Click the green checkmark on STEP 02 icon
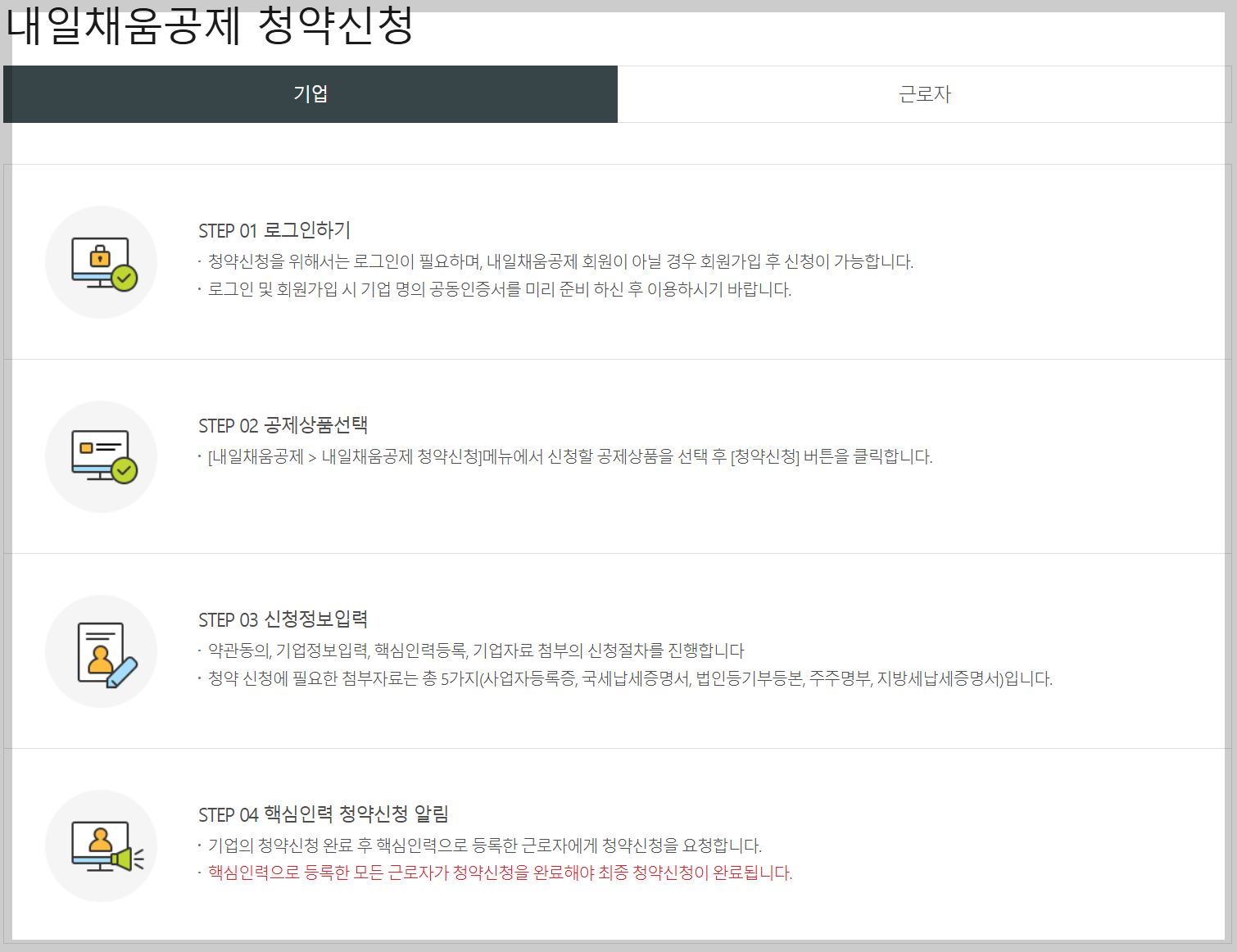 (x=124, y=469)
